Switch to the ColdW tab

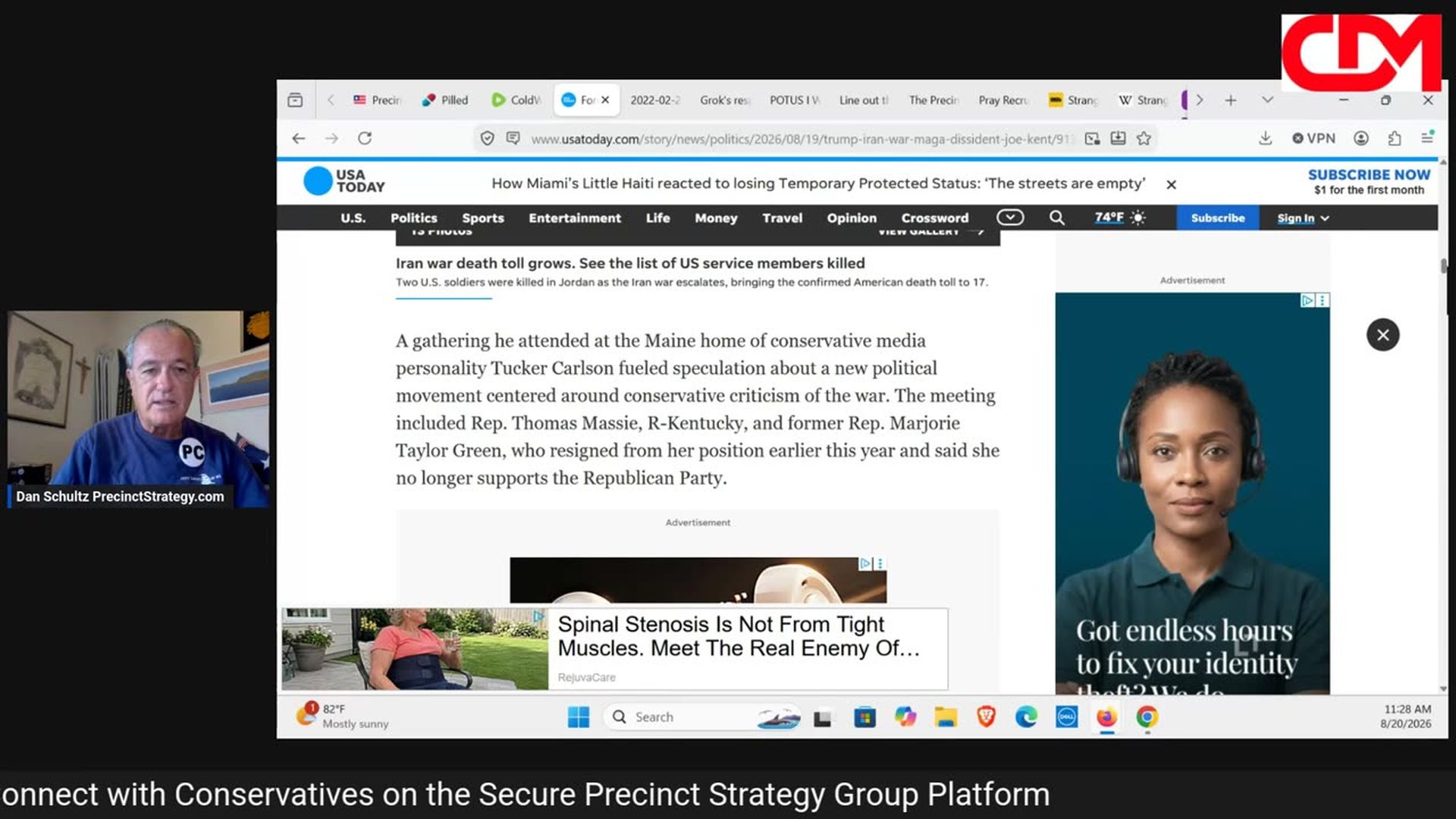coord(516,100)
